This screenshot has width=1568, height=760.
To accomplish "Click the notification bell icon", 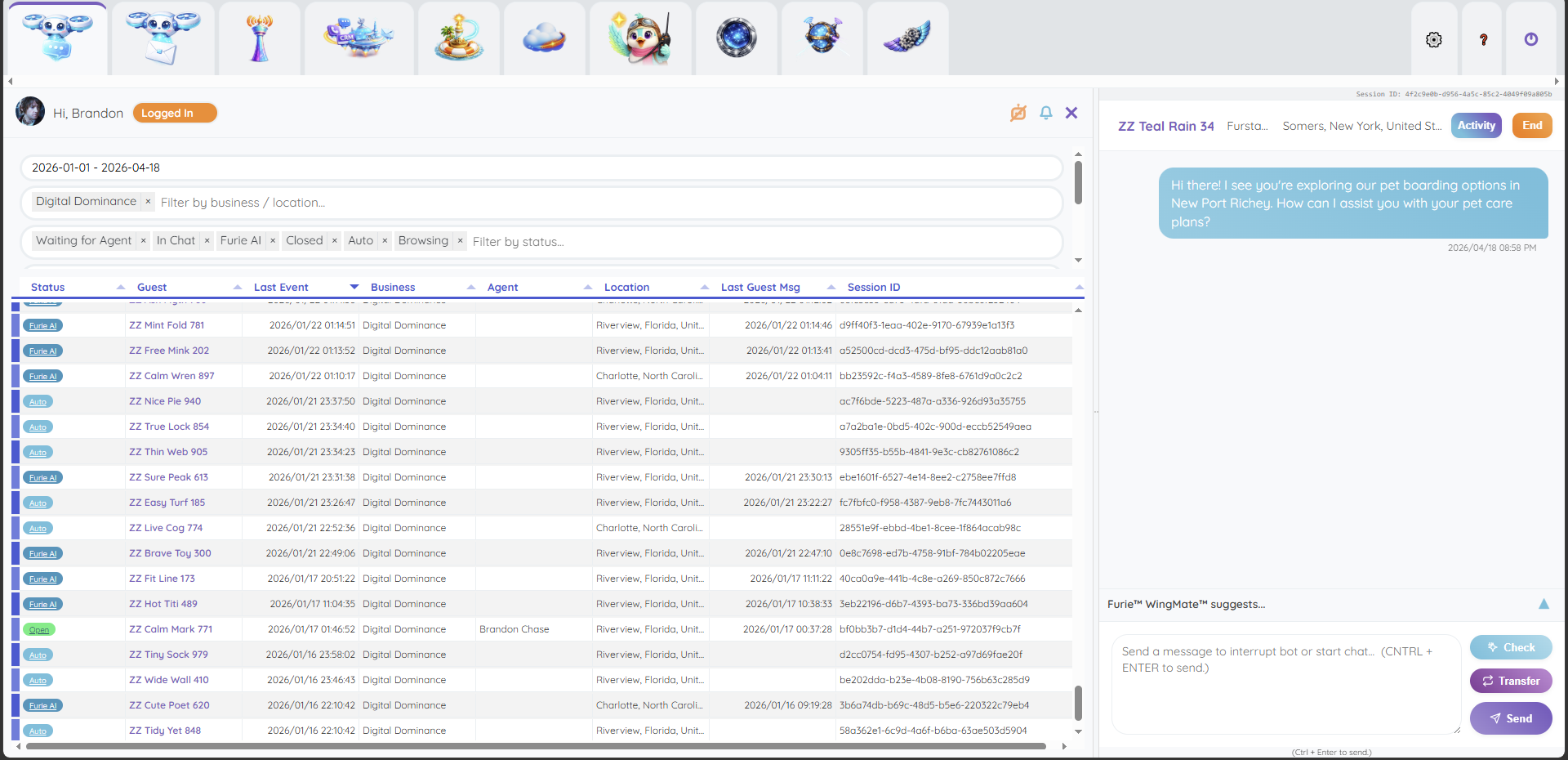I will 1045,113.
